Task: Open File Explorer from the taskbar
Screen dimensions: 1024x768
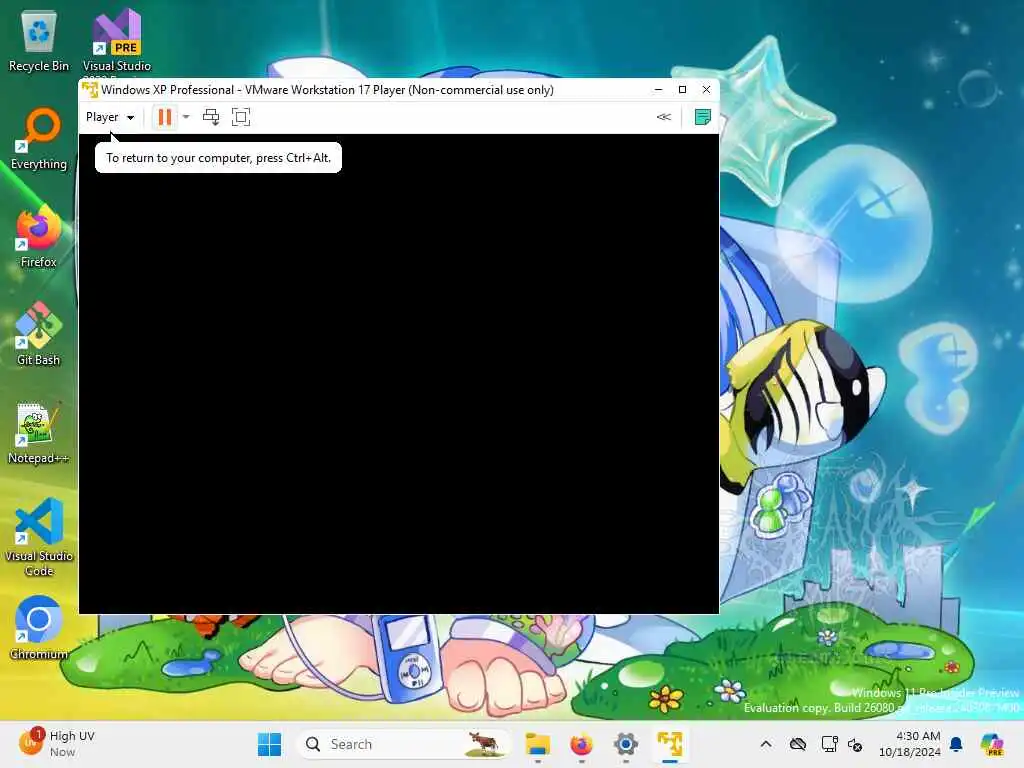Action: point(538,744)
